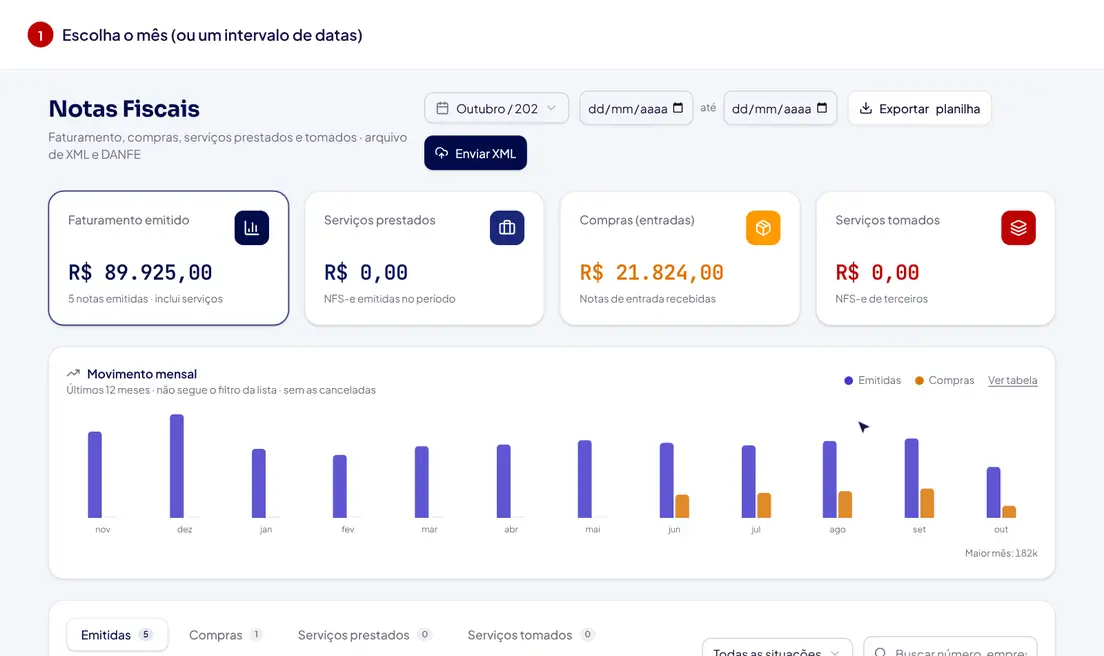This screenshot has width=1104, height=656.
Task: Click the bar chart icon on Faturamento emitido
Action: (251, 228)
